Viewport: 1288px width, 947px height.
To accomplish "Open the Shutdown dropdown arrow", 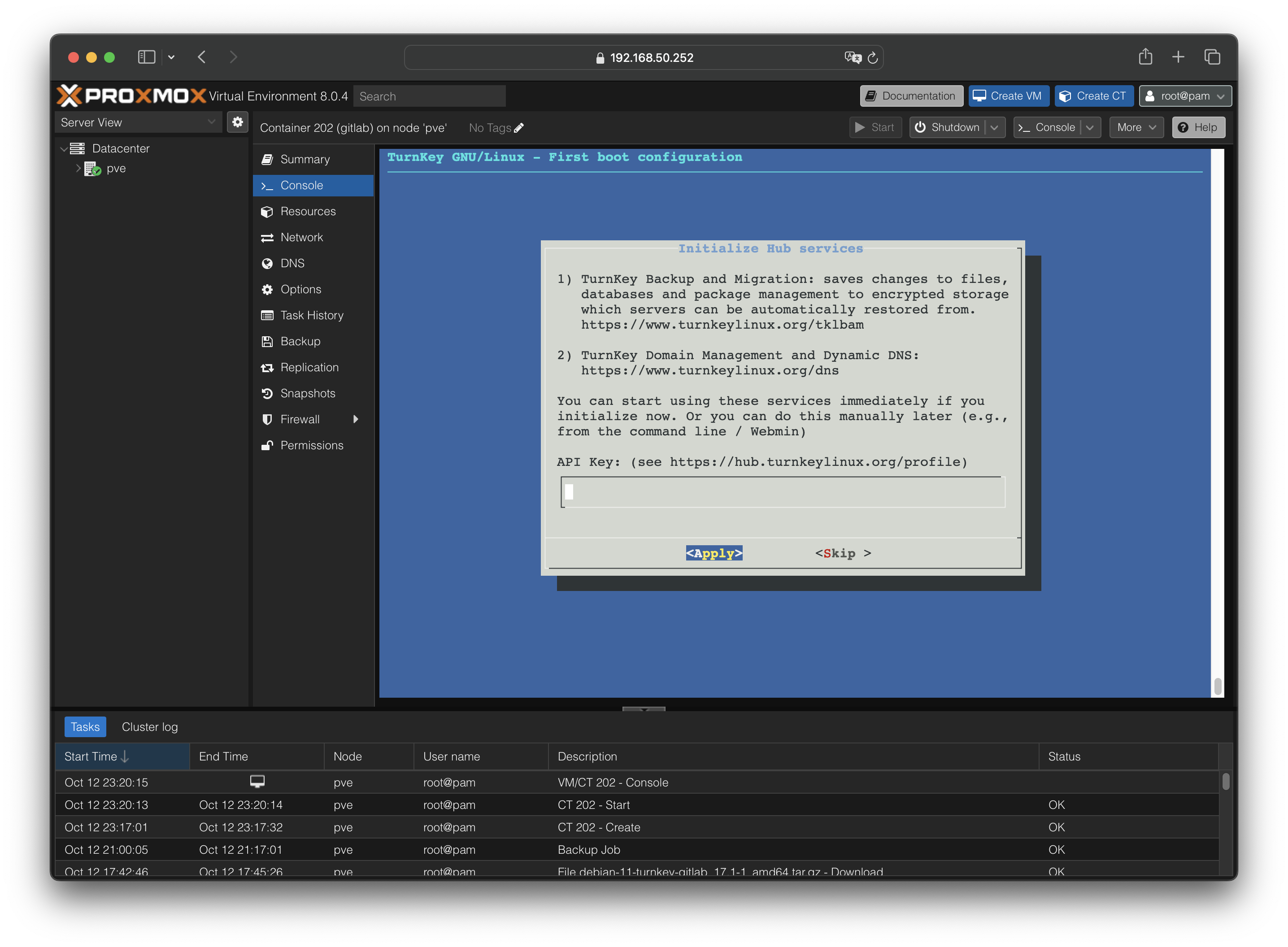I will coord(995,127).
